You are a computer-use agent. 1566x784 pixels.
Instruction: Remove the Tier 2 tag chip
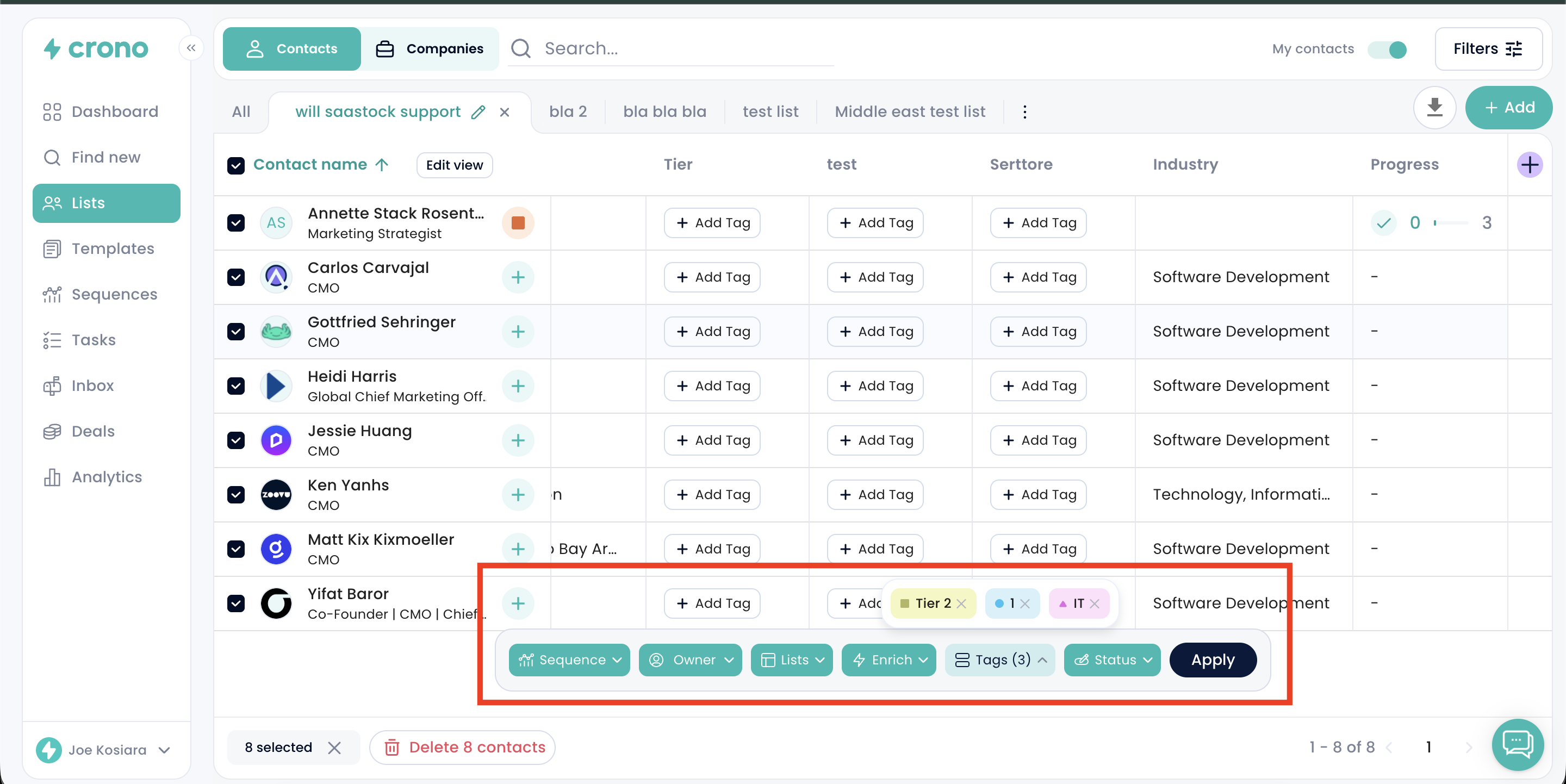point(961,603)
